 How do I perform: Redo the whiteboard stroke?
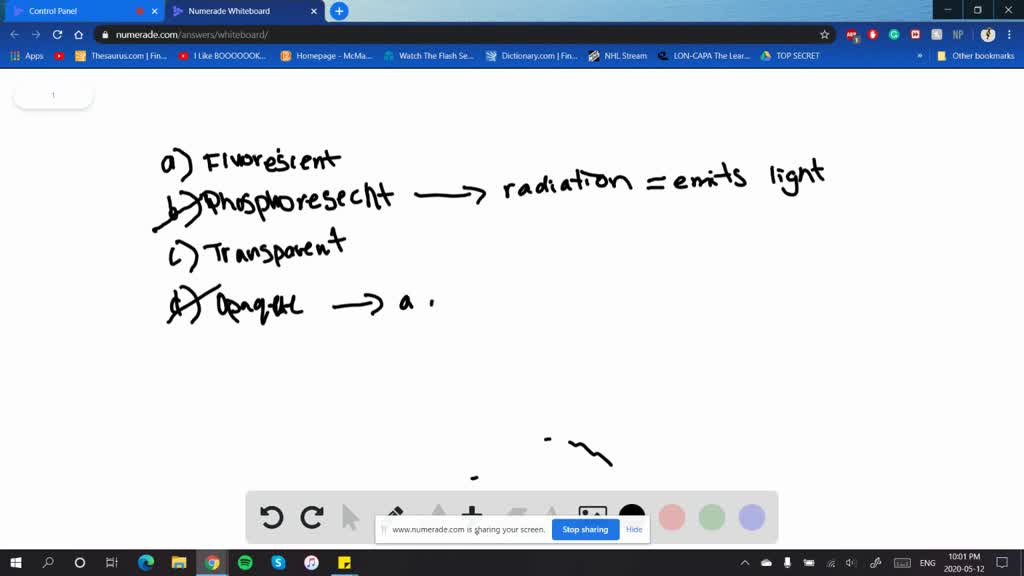coord(312,517)
